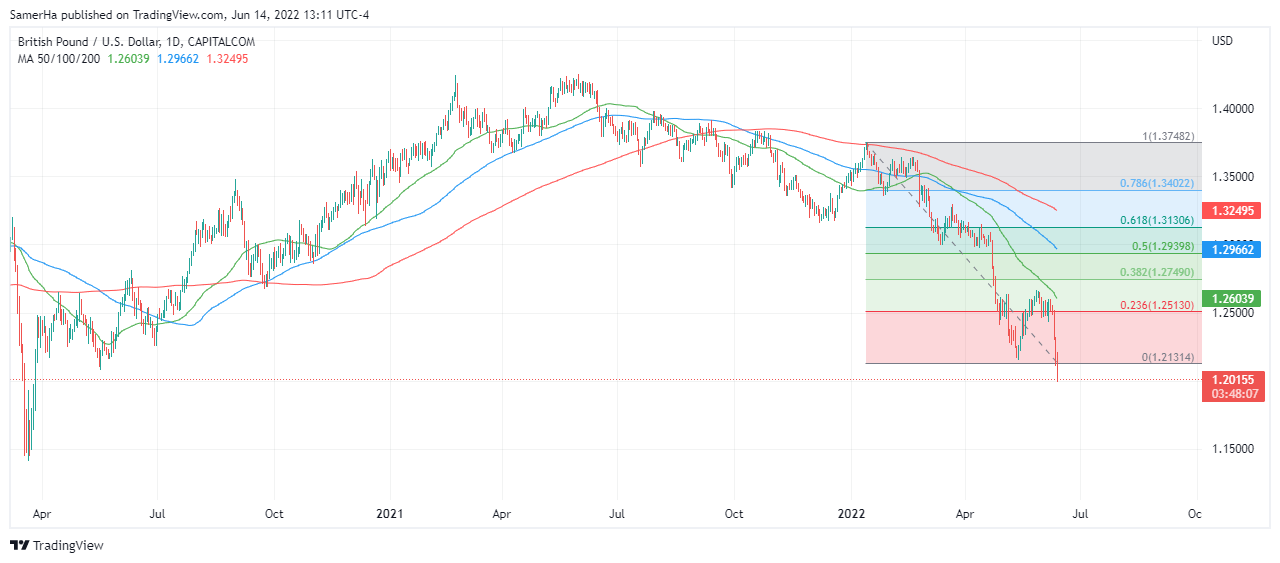Click the blue 1.29662 value in MA legend
The width and height of the screenshot is (1280, 563).
[x=177, y=59]
